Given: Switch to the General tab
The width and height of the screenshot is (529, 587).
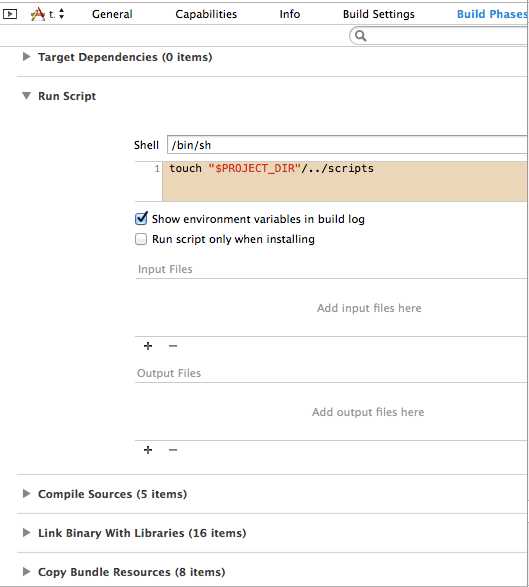Looking at the screenshot, I should [112, 14].
